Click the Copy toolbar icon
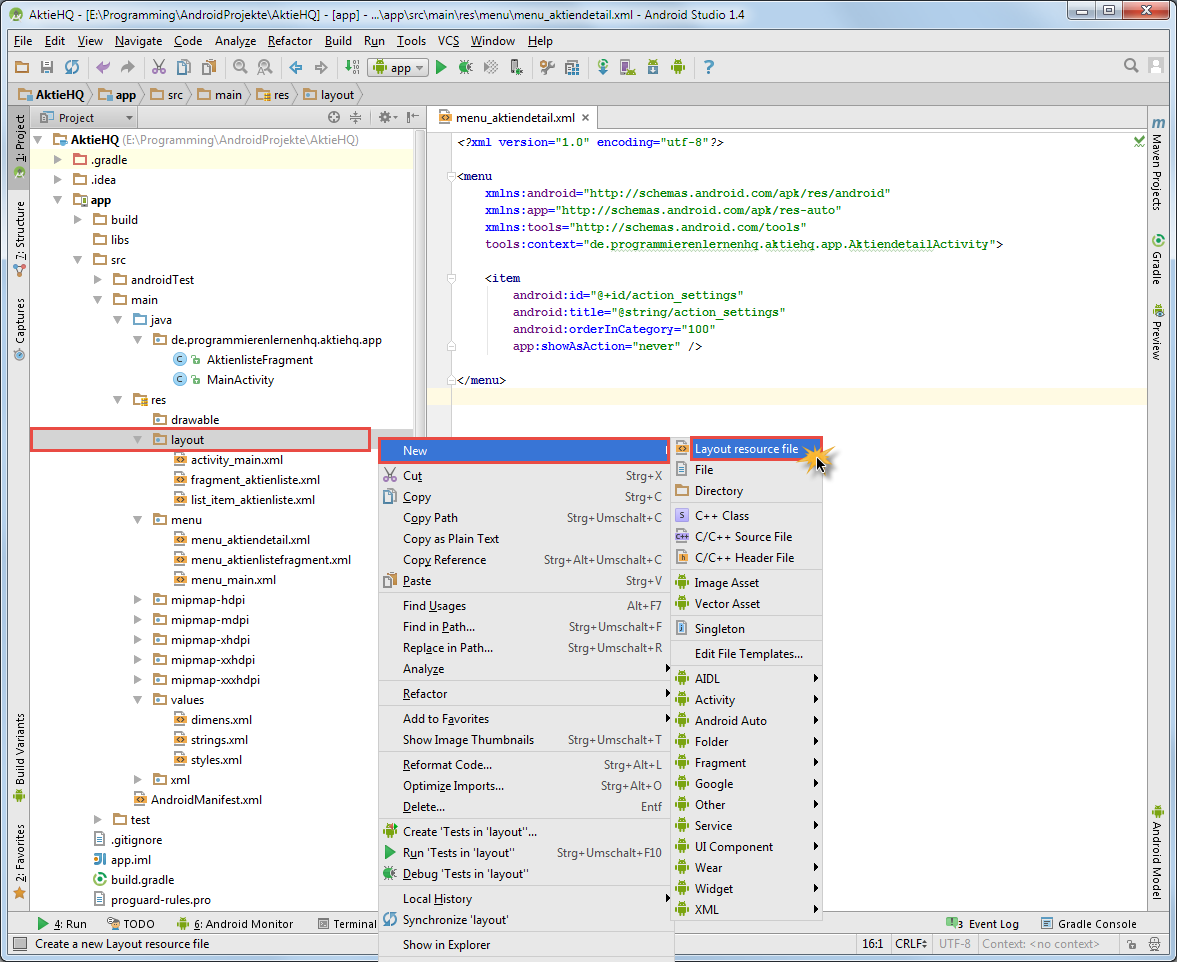Screen dimensions: 1177x962 click(x=183, y=68)
